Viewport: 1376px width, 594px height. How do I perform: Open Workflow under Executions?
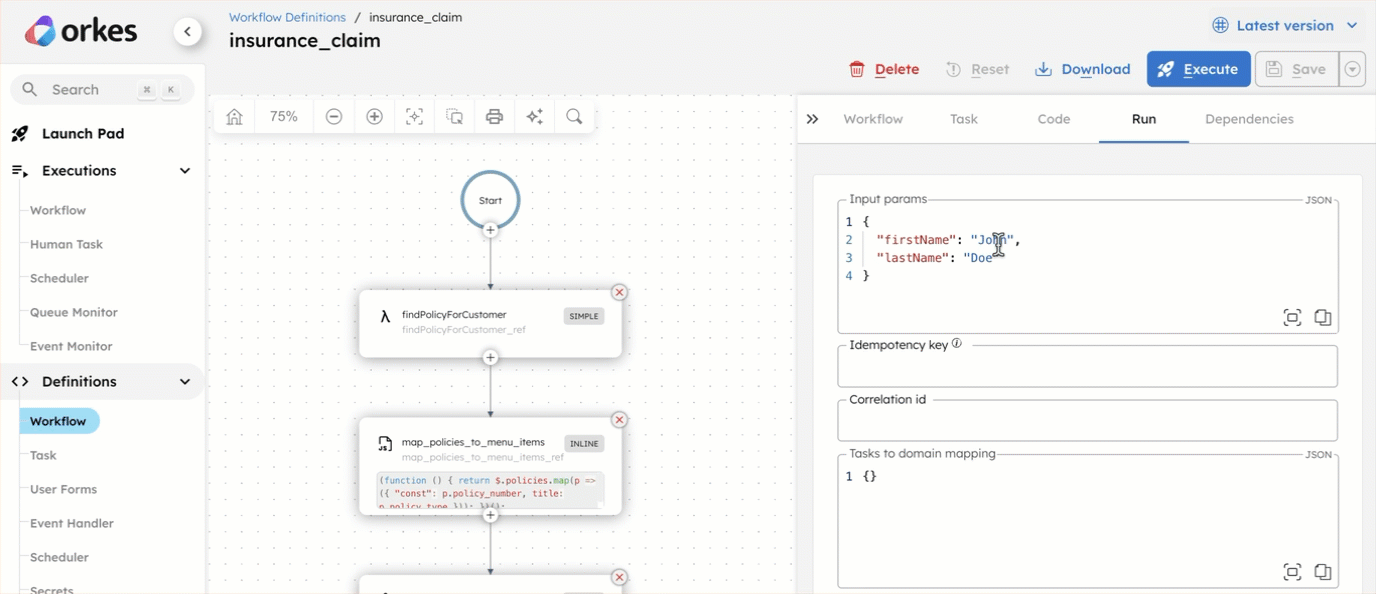58,210
